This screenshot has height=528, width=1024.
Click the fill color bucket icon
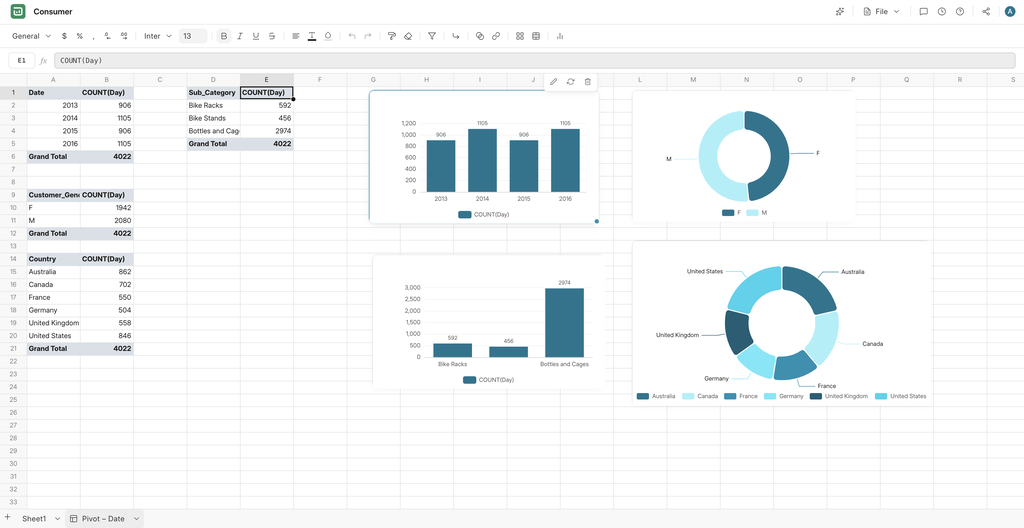coord(328,37)
